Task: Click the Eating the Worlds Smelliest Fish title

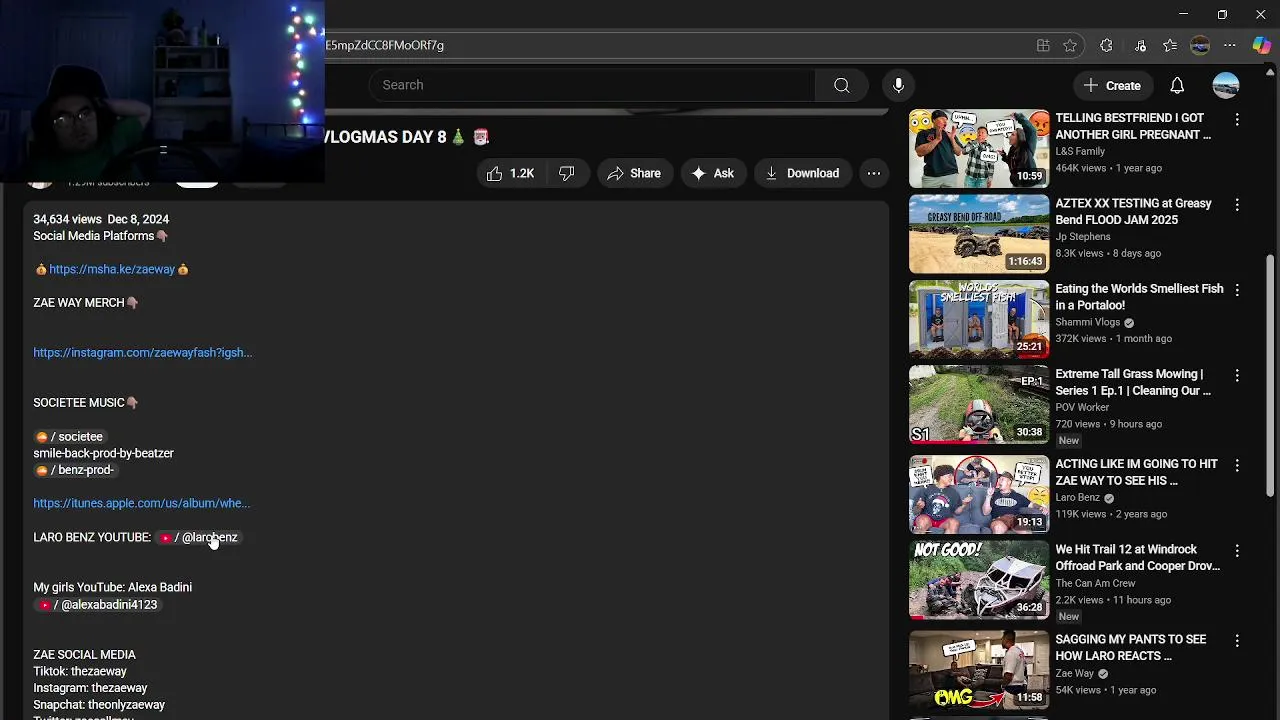Action: [1139, 297]
